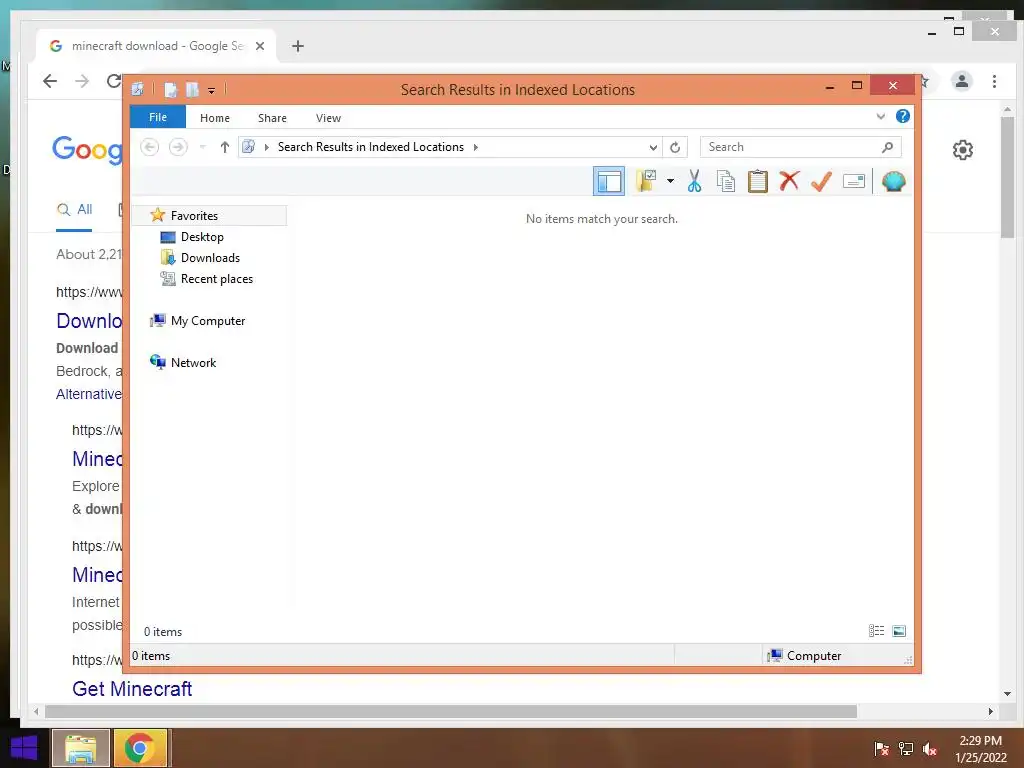Click the magnifier icon in Explorer search box
This screenshot has width=1024, height=768.
[887, 147]
